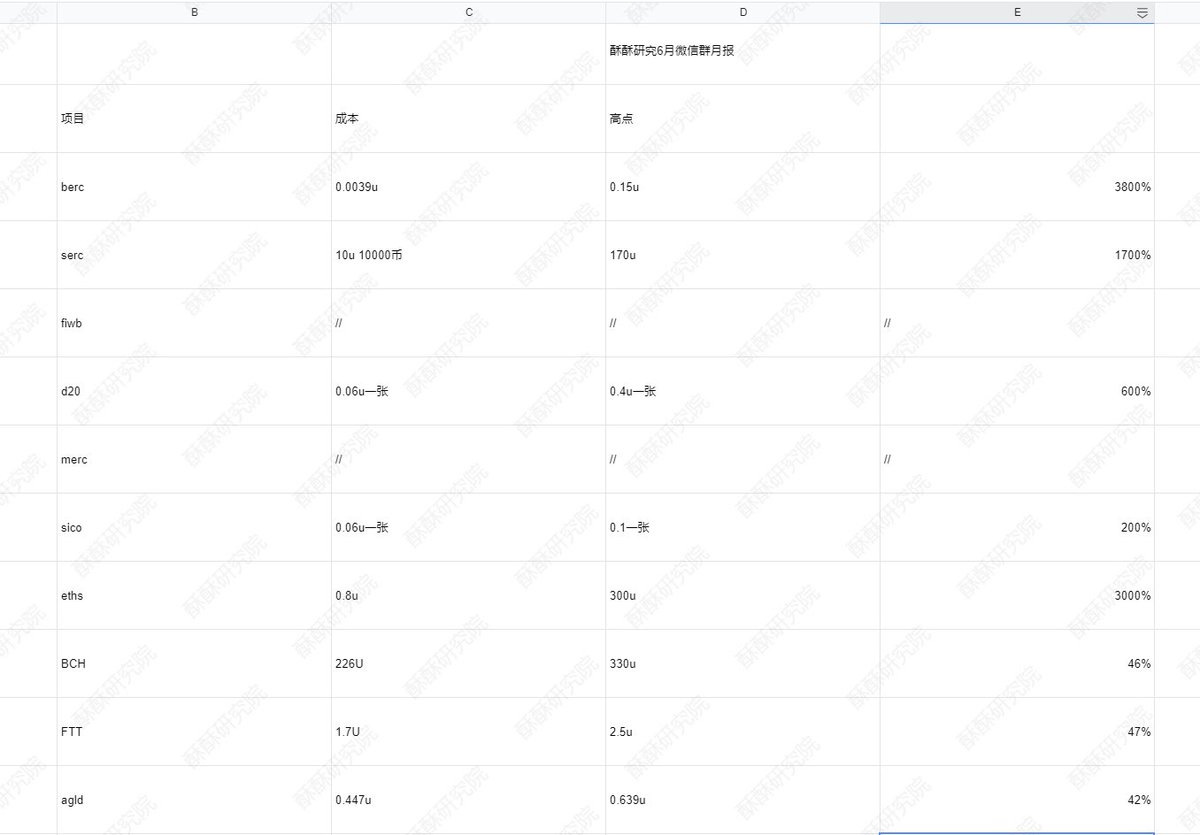The image size is (1200, 835).
Task: Select the berc project cell
Action: pos(194,187)
